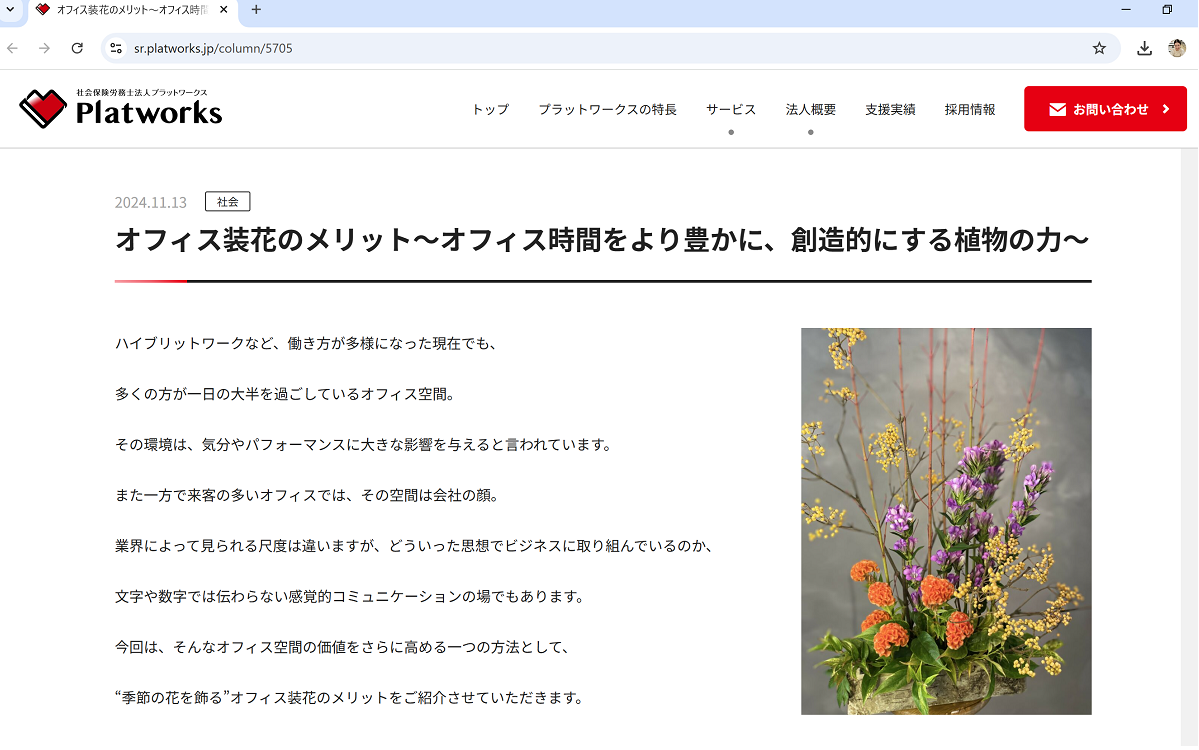Open the browser profile avatar

tap(1177, 48)
